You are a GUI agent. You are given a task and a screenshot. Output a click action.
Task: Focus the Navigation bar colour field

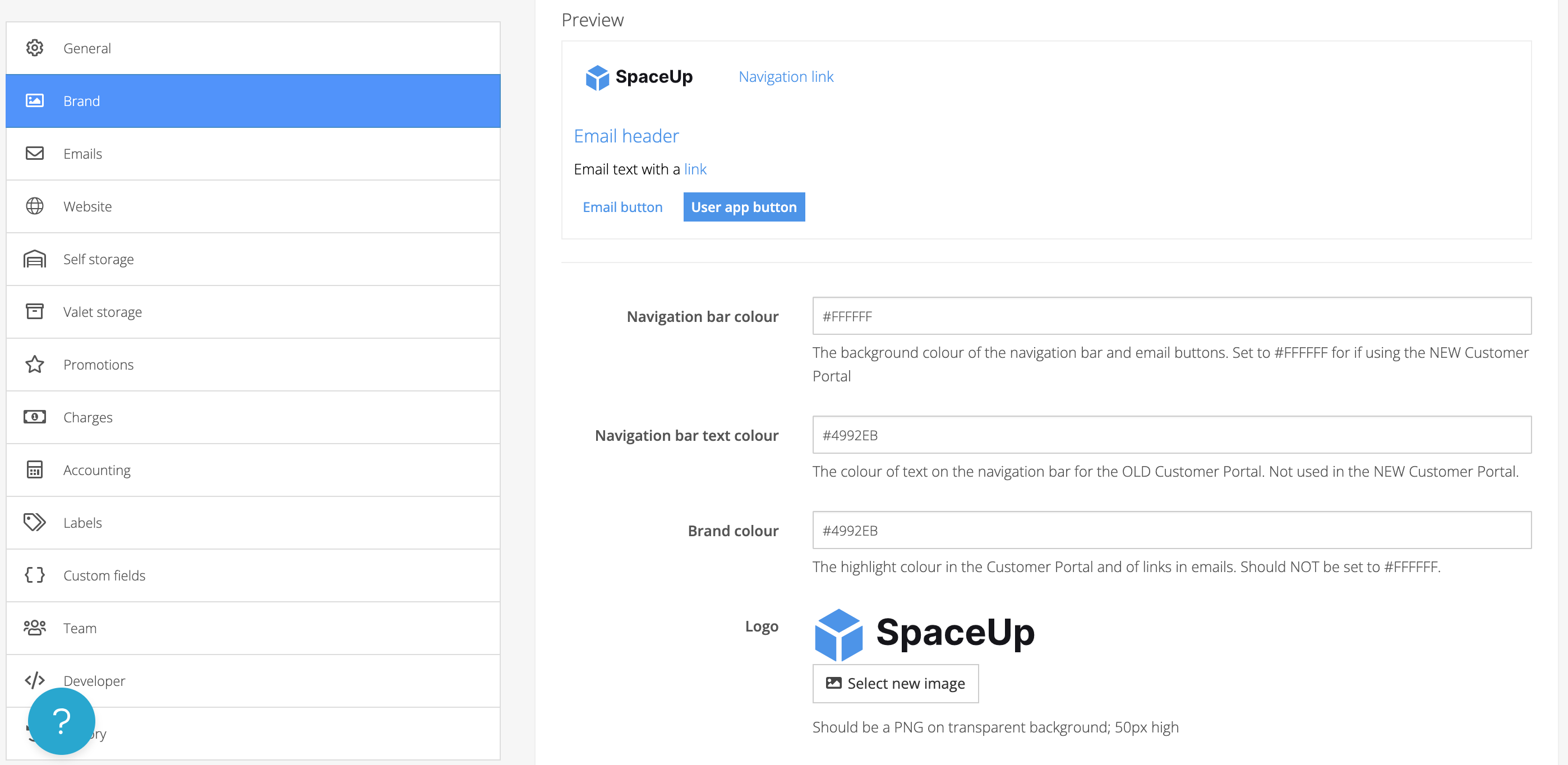pos(1171,316)
